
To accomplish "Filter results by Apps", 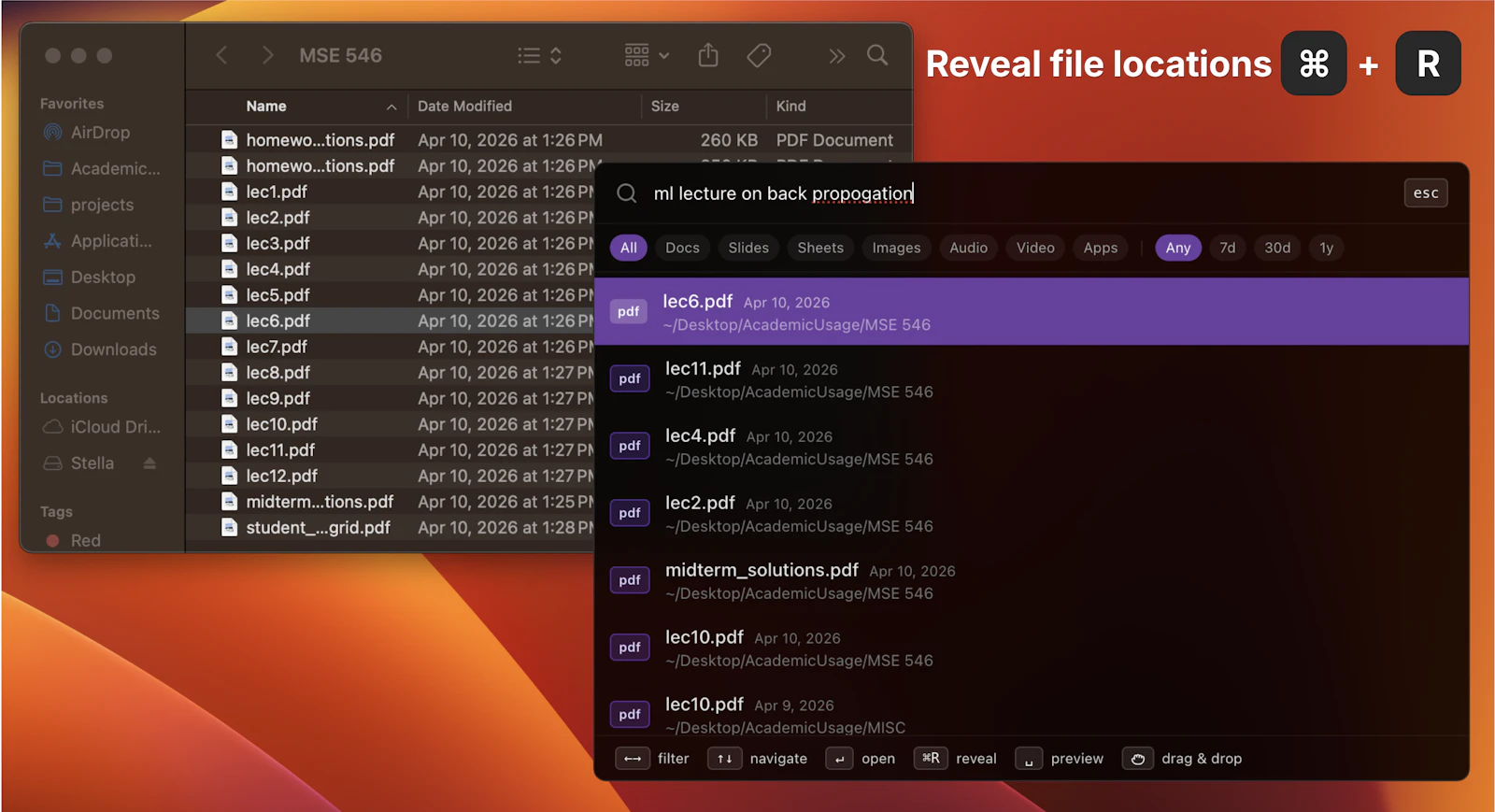I will (x=1101, y=248).
